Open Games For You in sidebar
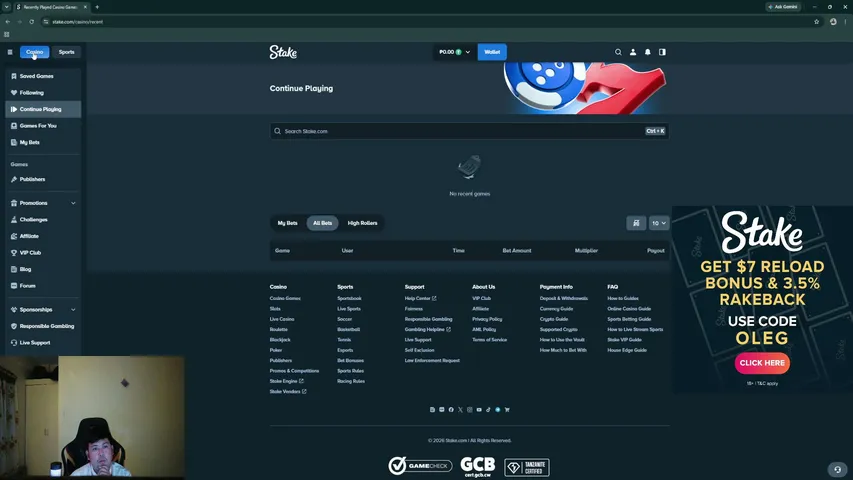This screenshot has width=853, height=480. 43,126
